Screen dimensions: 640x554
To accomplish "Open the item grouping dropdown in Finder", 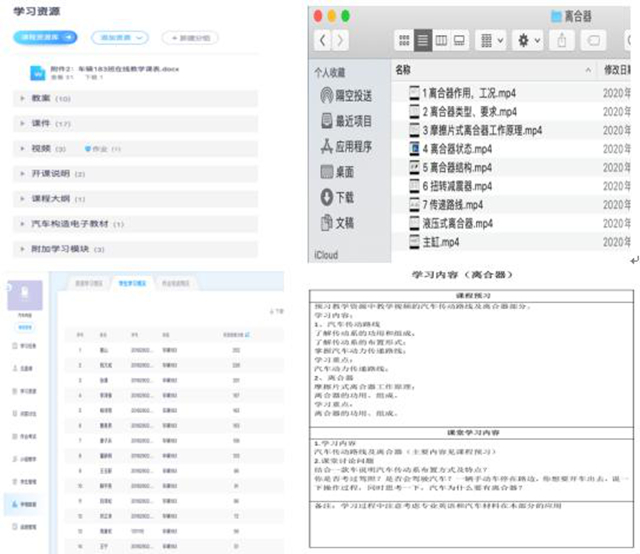I will click(x=490, y=40).
